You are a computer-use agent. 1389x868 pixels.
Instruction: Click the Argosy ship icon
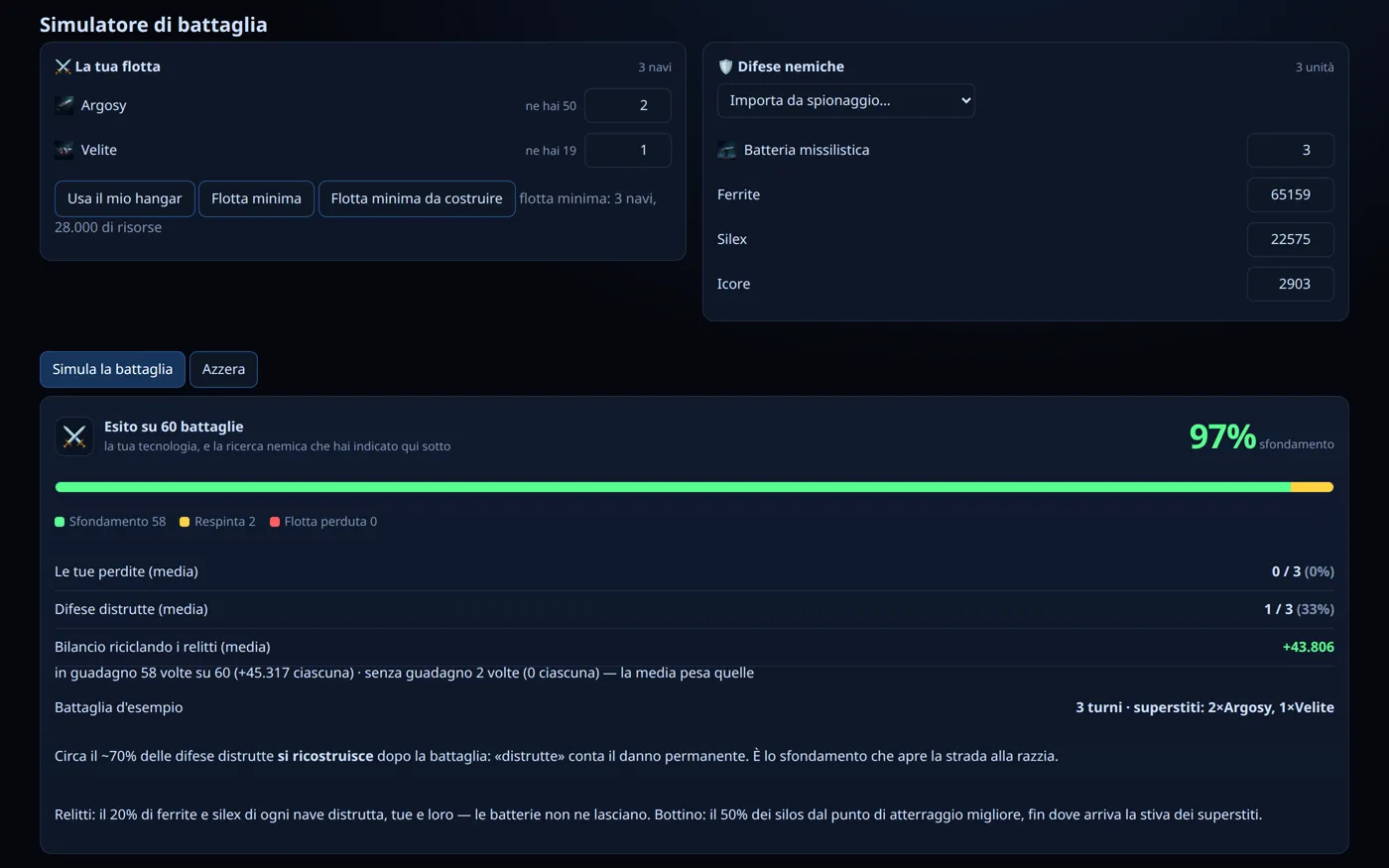[x=64, y=105]
